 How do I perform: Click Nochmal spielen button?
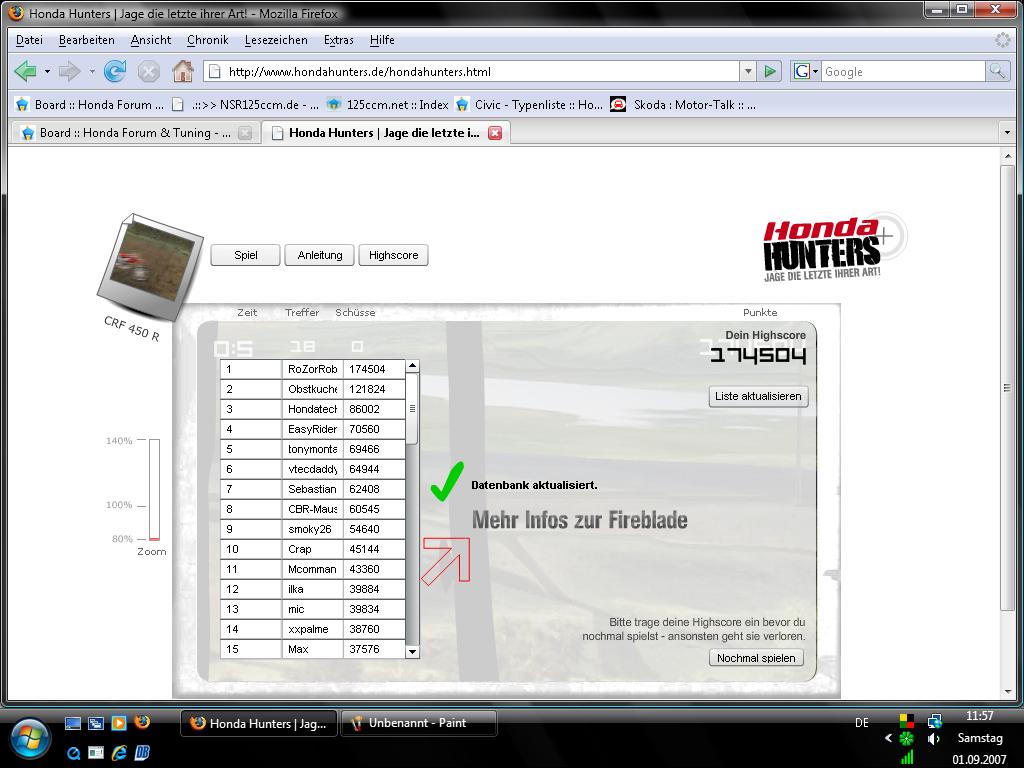(756, 658)
